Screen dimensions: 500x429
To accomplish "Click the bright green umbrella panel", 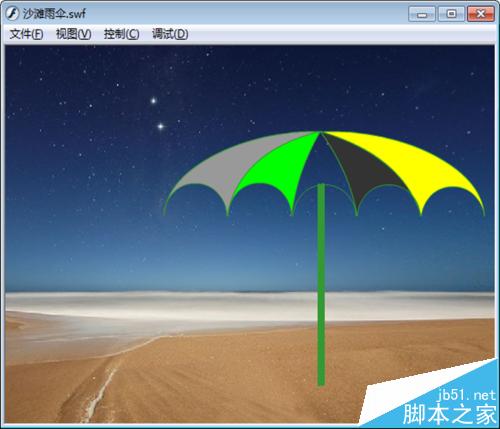I will (280, 170).
